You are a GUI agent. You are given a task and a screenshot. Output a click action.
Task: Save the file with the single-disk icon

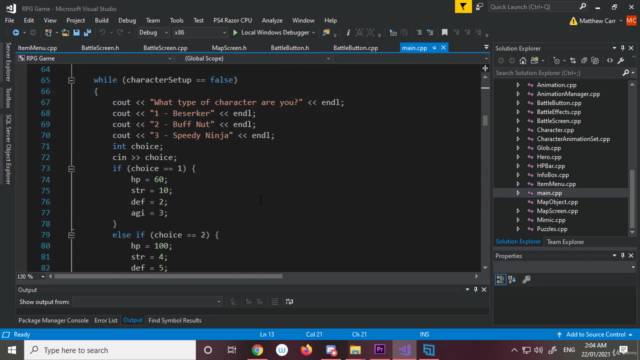pyautogui.click(x=76, y=33)
